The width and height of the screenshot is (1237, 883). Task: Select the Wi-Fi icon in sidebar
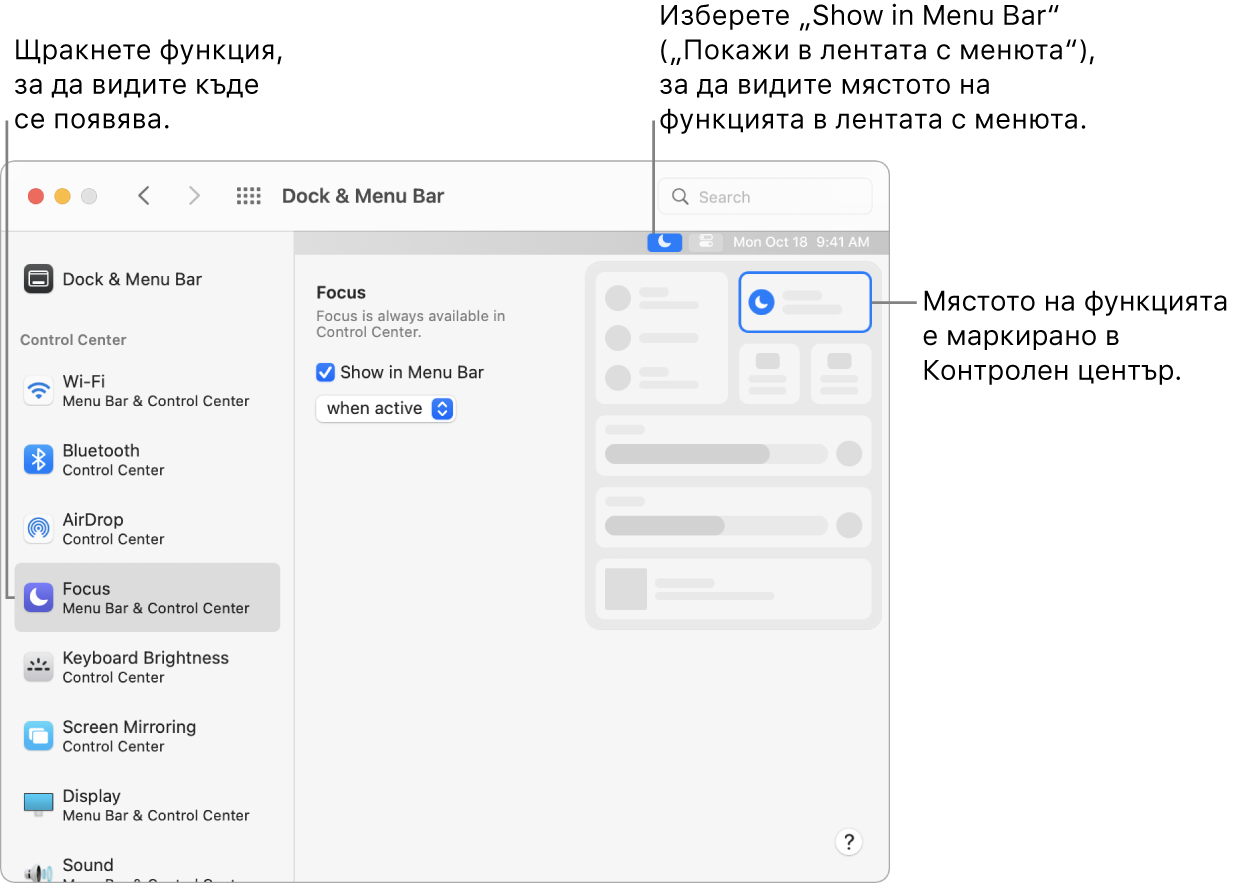click(38, 390)
